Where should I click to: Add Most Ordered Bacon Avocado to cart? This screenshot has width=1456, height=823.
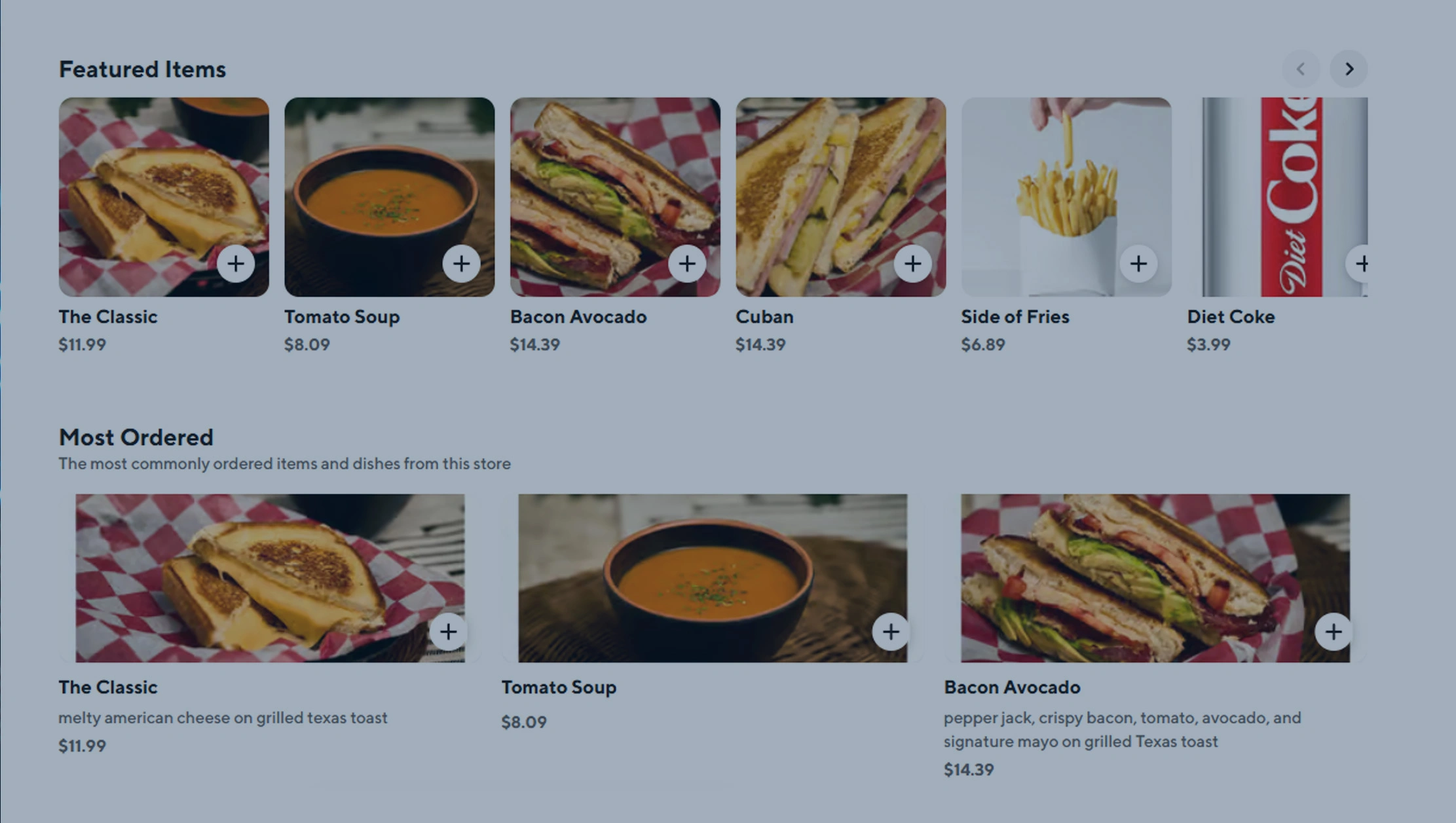point(1333,632)
